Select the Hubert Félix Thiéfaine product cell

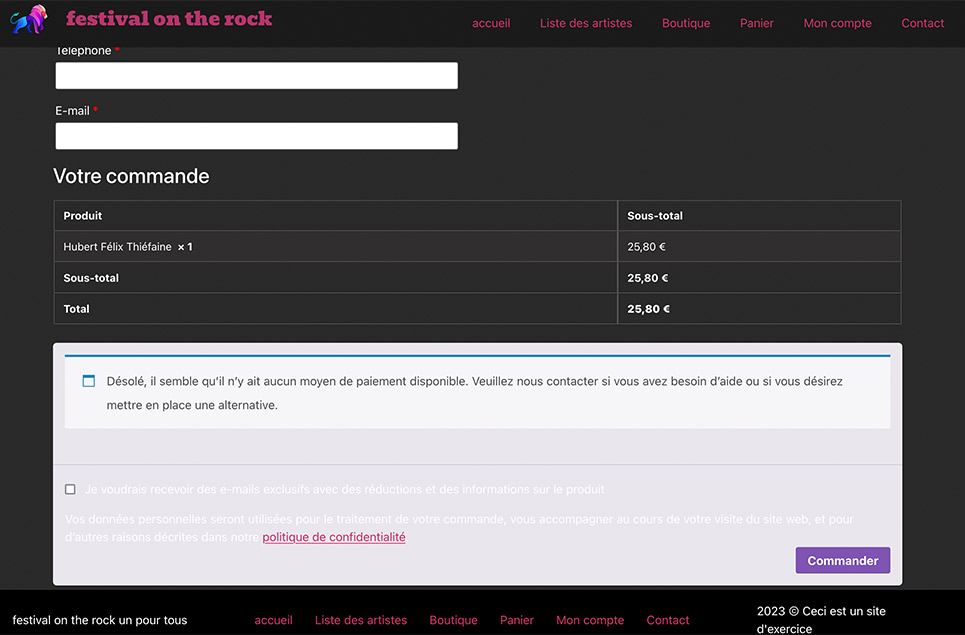[x=336, y=247]
